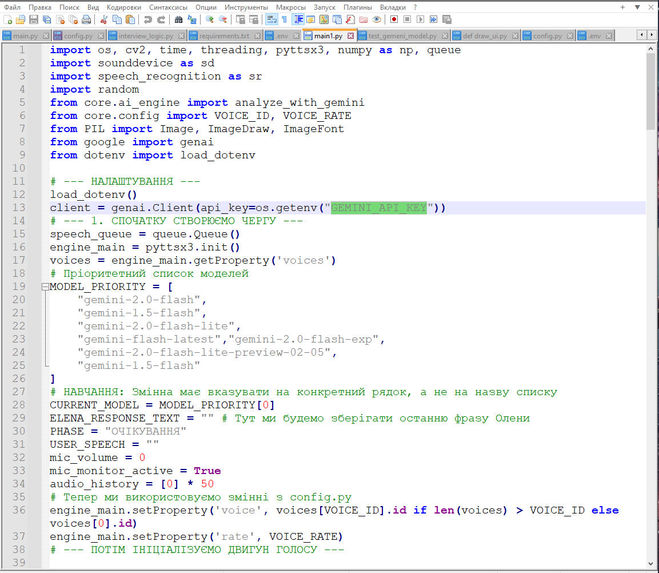The height and width of the screenshot is (573, 659).
Task: Switch to the requirements.txt tab
Action: [x=224, y=36]
